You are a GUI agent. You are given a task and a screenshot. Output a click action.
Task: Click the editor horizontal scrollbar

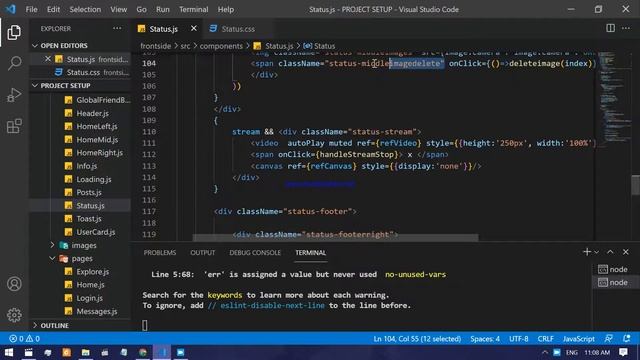(336, 238)
